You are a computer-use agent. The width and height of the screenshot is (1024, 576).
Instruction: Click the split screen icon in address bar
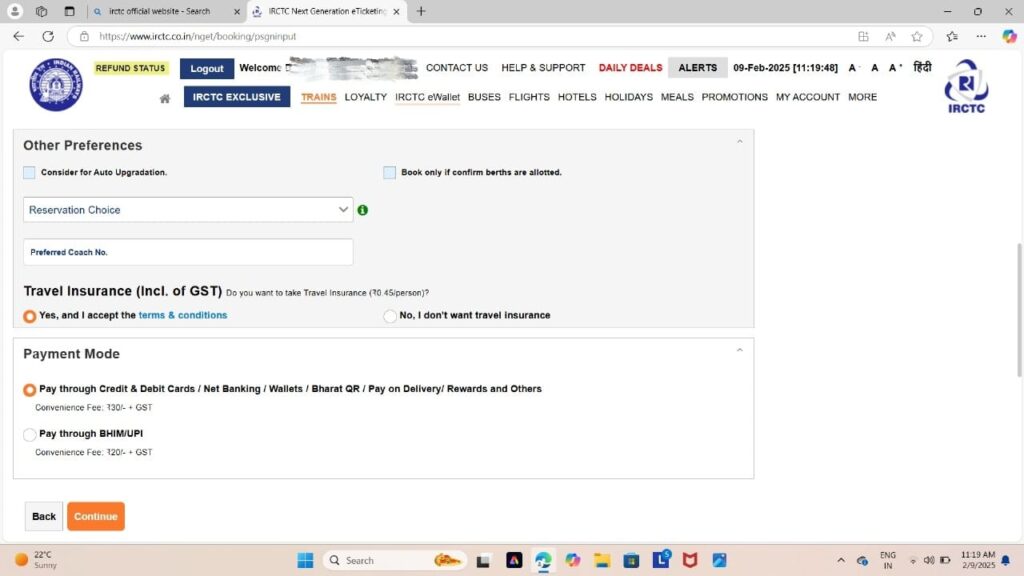coord(863,37)
